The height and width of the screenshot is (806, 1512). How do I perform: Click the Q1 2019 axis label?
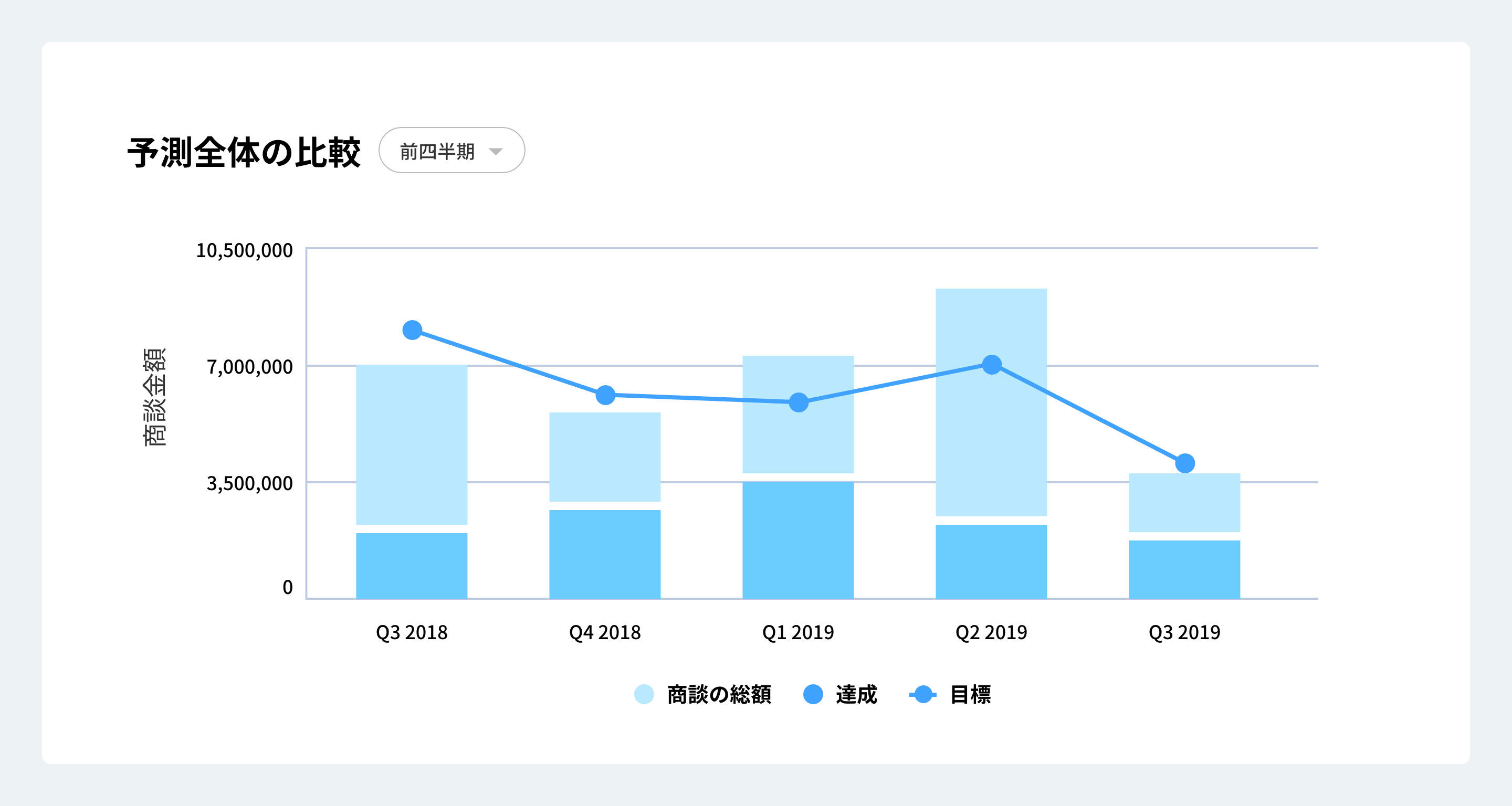[797, 632]
